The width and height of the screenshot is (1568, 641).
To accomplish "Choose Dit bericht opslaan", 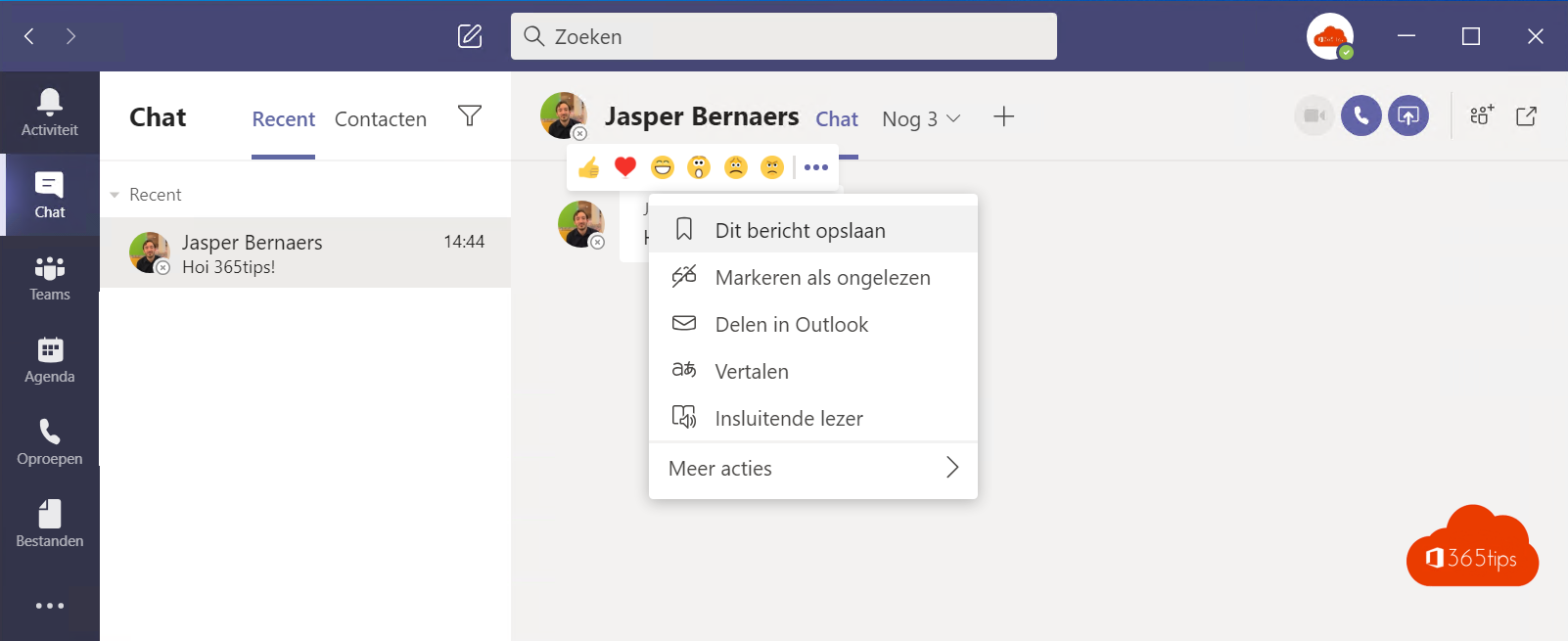I will pyautogui.click(x=813, y=230).
